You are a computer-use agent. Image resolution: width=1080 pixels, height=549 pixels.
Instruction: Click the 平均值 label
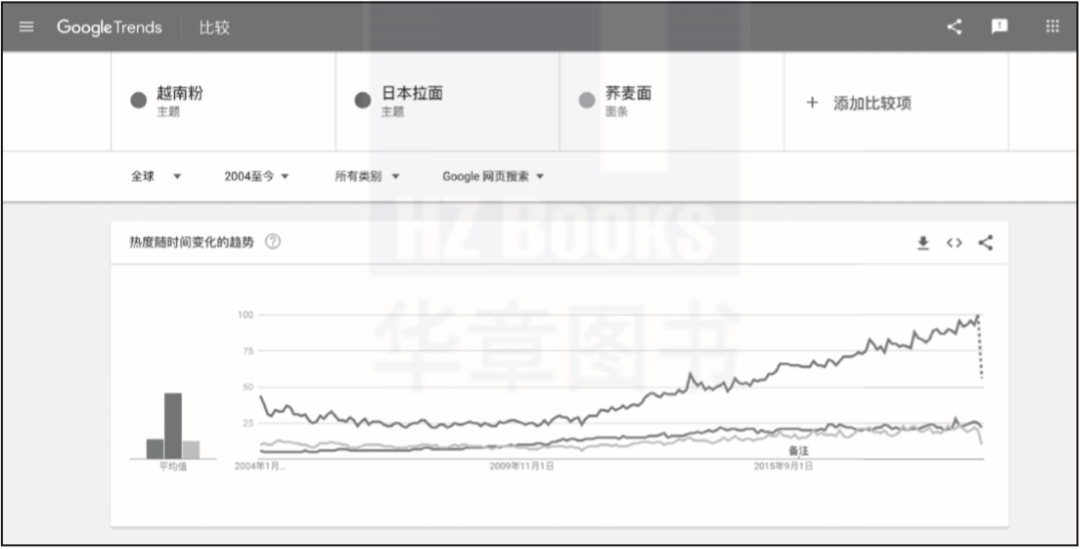coord(173,467)
